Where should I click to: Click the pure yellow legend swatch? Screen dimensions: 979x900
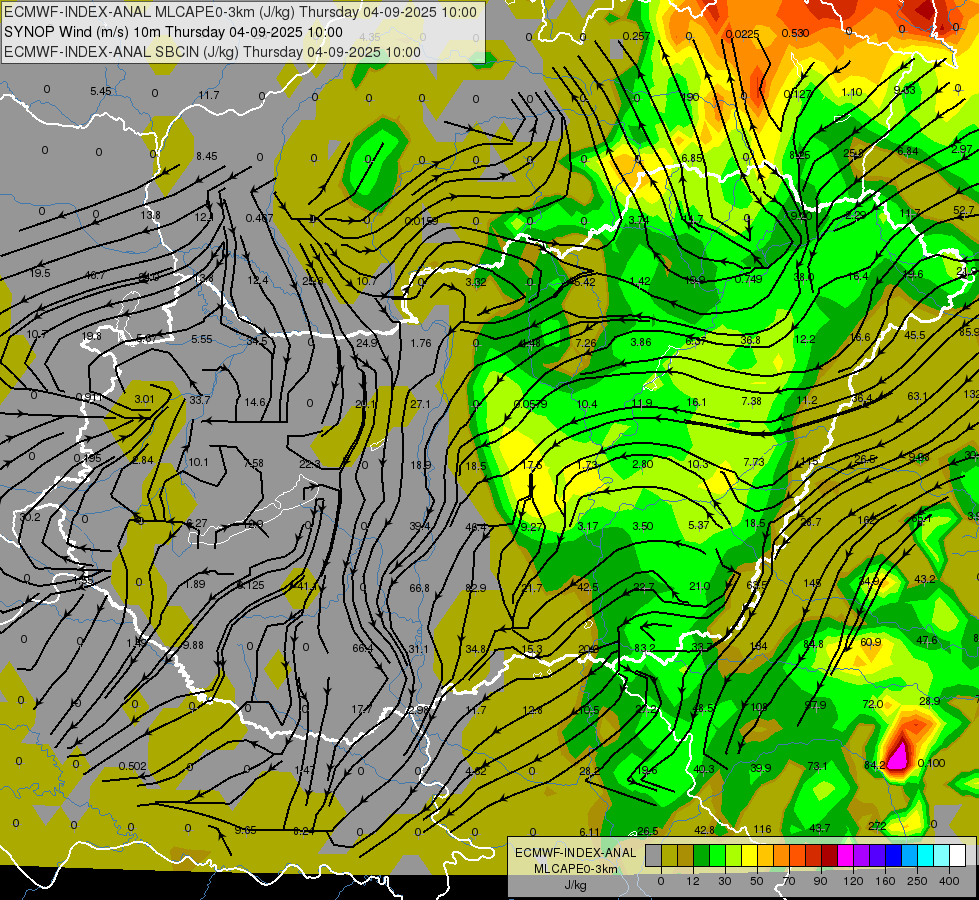coord(749,855)
